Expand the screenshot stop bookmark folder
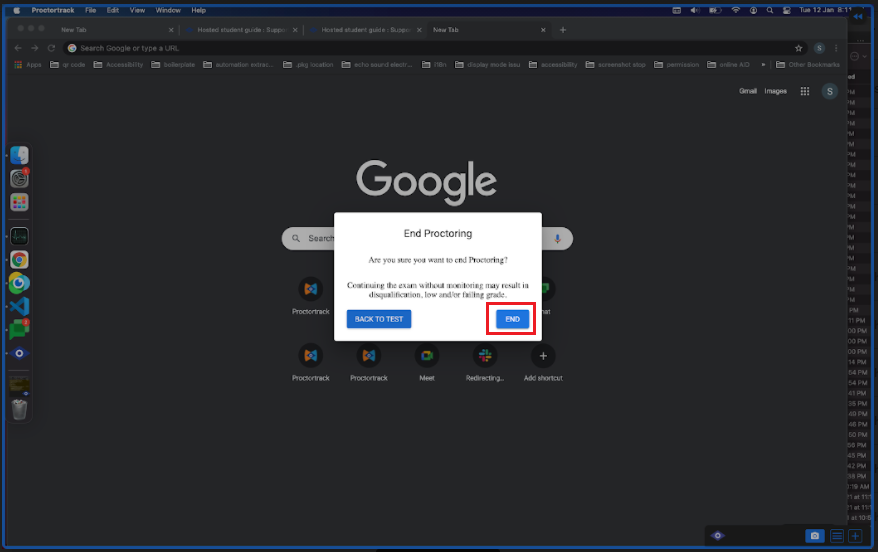 coord(615,65)
